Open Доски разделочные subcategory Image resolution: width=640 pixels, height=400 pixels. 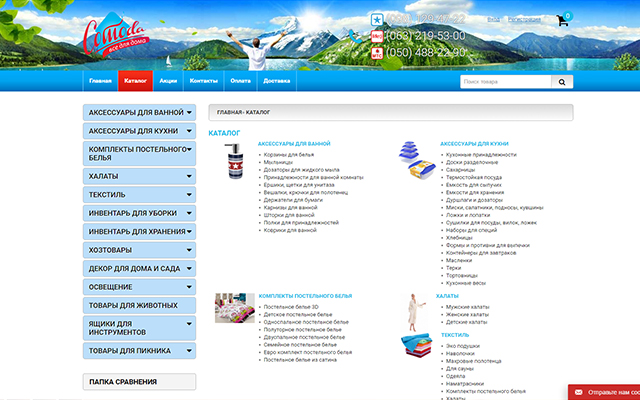pos(472,162)
